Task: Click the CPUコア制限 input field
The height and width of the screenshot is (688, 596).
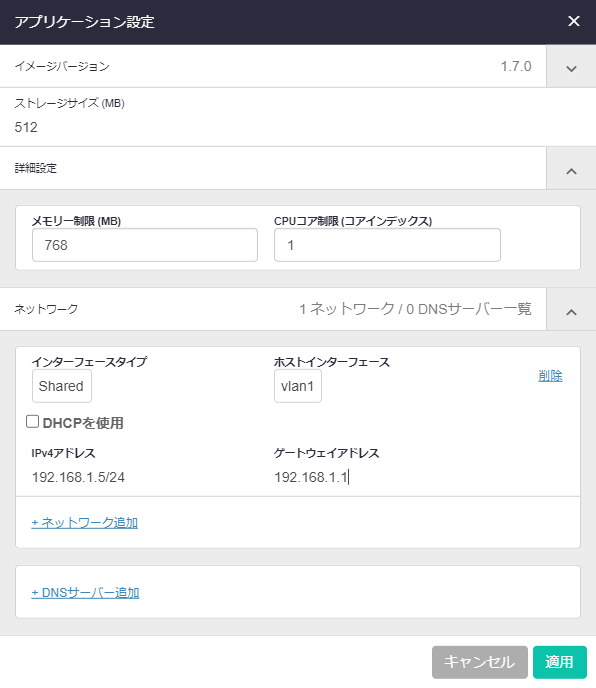Action: click(x=387, y=245)
